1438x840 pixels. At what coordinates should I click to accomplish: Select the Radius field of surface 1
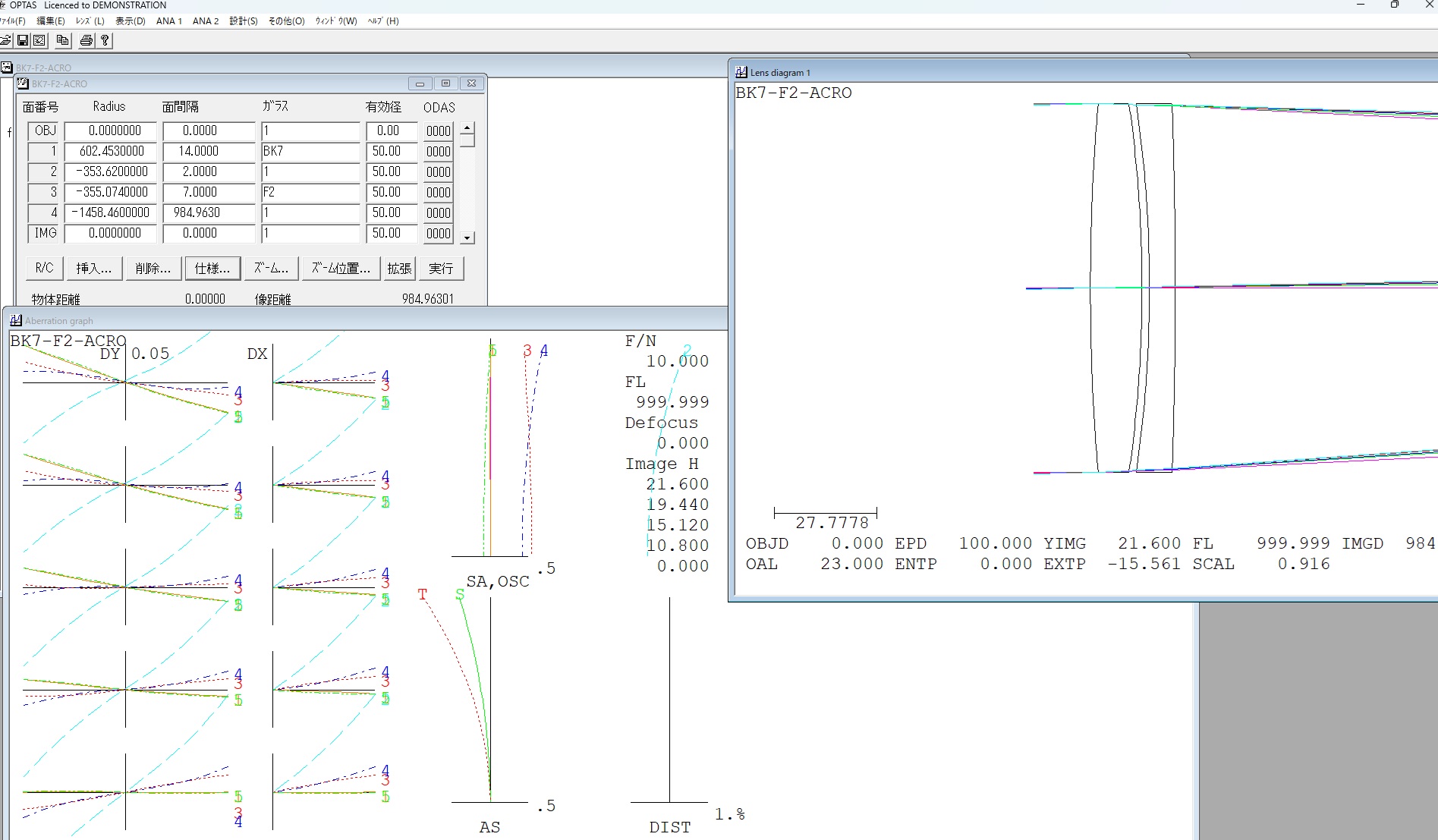111,152
